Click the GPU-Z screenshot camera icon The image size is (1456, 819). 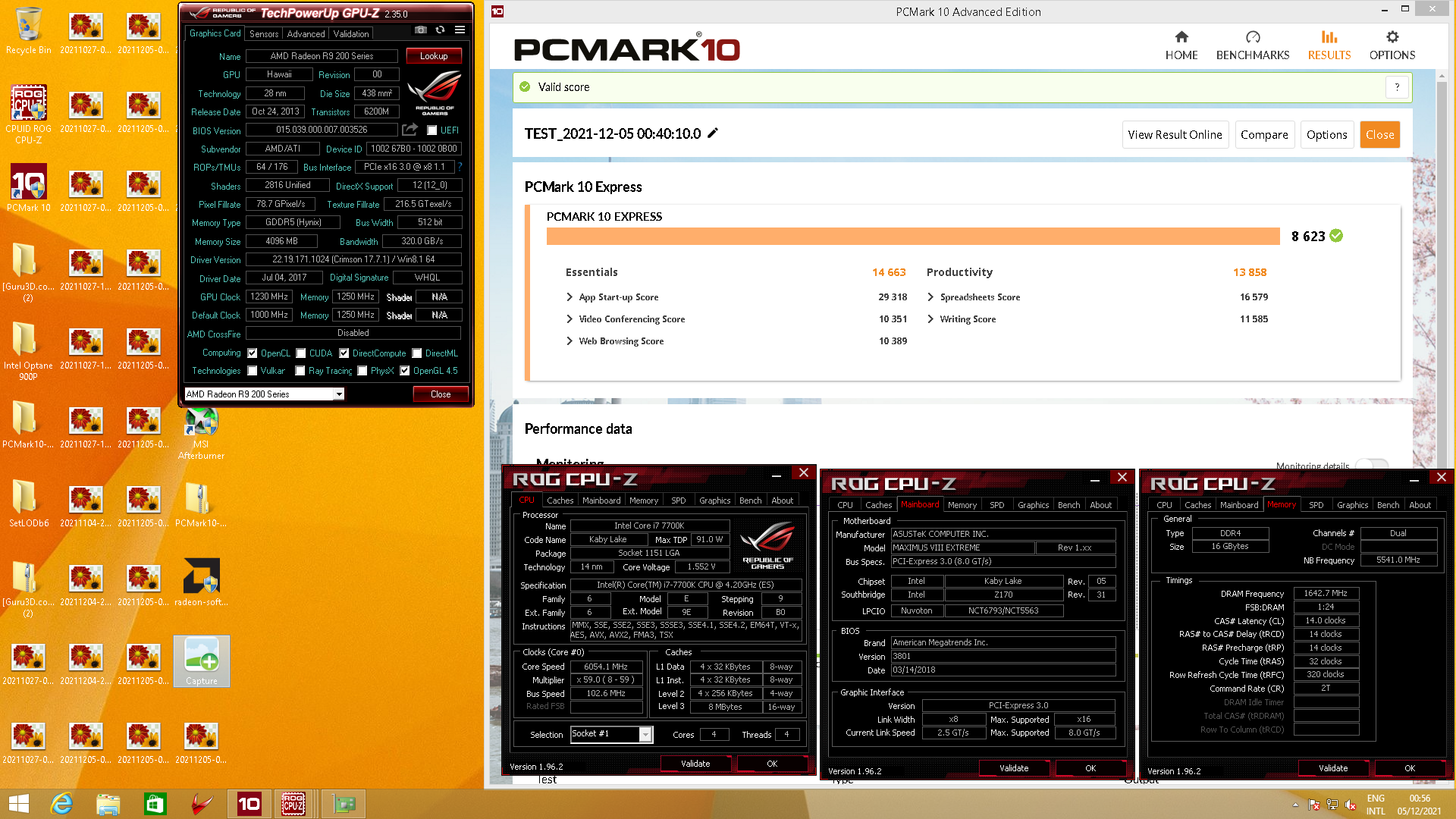point(421,30)
